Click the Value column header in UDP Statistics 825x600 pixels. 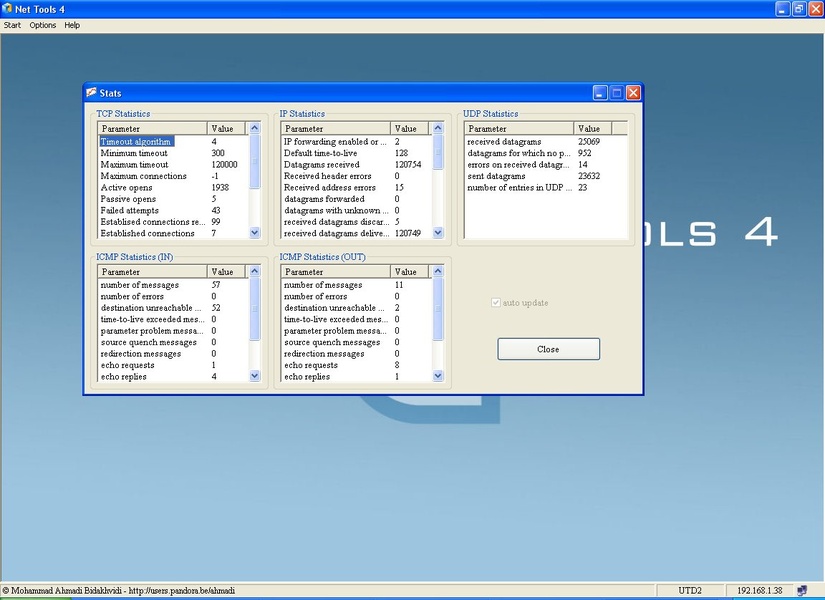point(601,129)
